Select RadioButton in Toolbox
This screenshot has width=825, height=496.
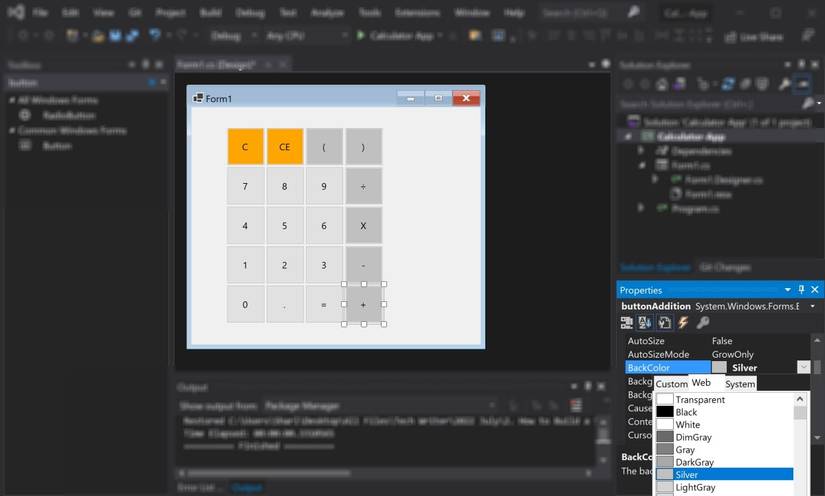point(69,115)
